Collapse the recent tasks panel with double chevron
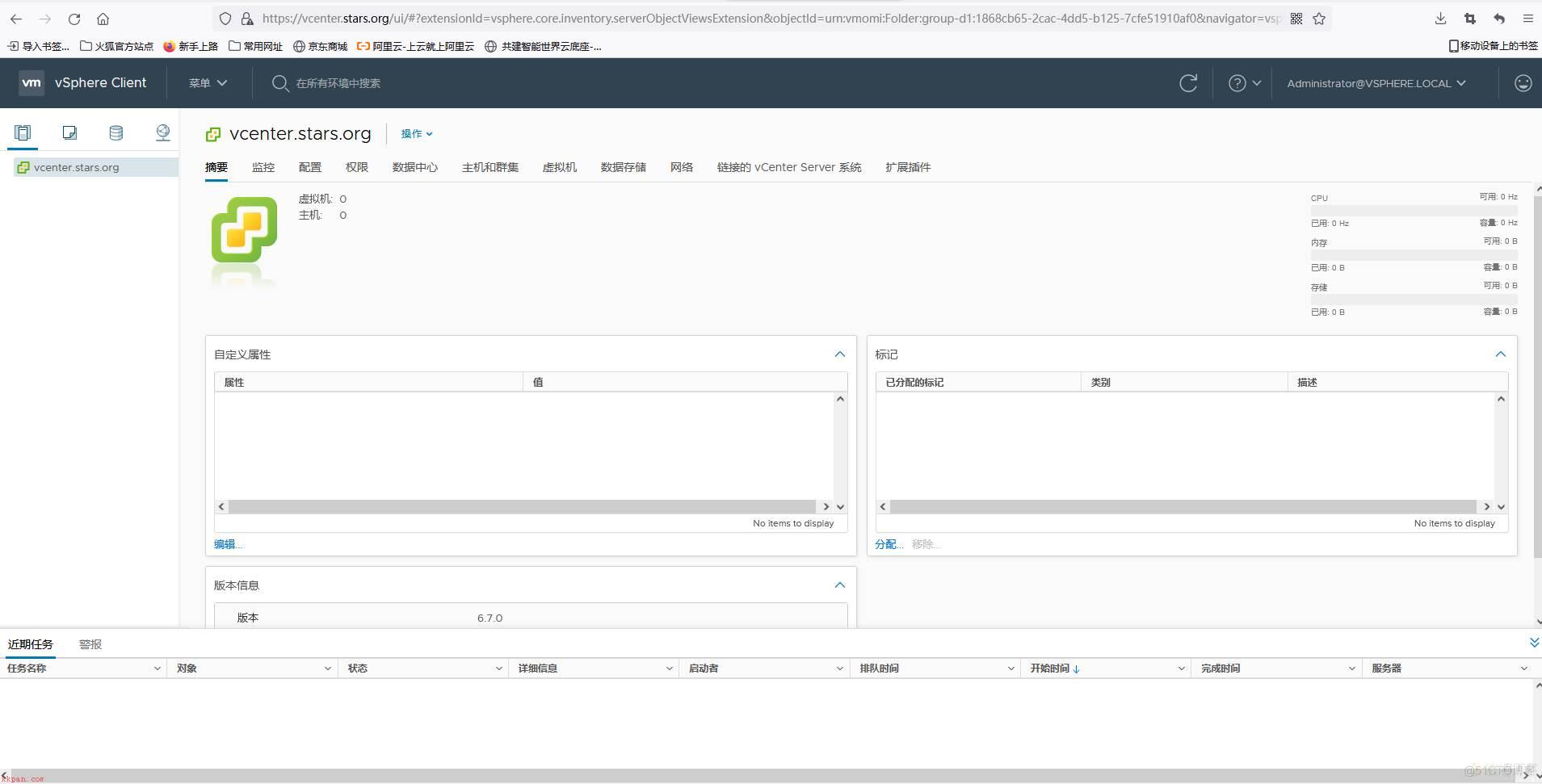The height and width of the screenshot is (784, 1542). click(1534, 643)
